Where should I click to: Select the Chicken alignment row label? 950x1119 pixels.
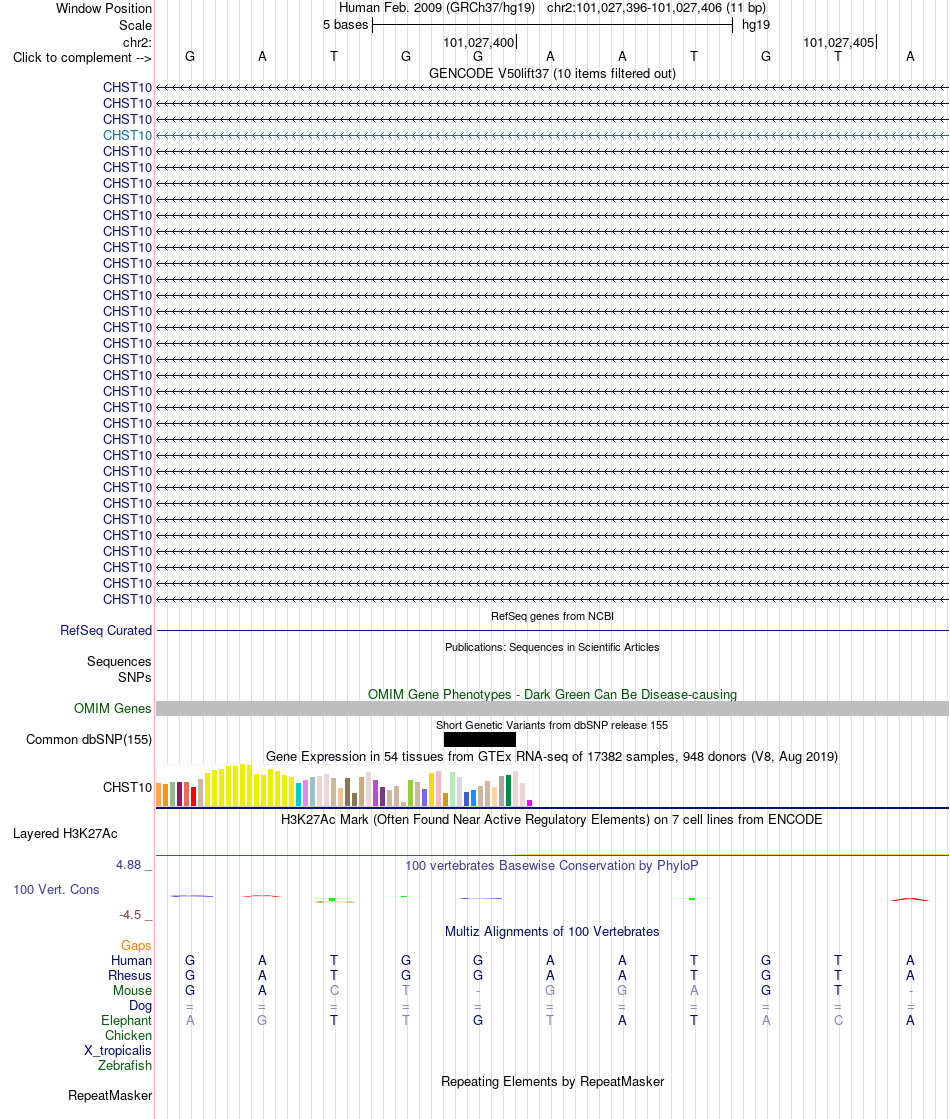click(x=128, y=1036)
